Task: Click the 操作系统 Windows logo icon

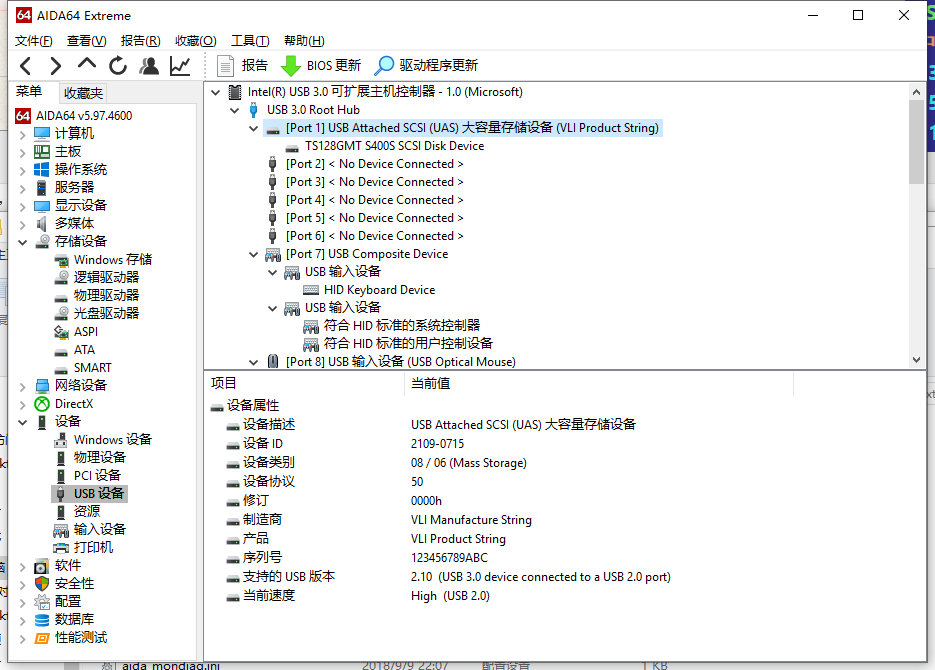Action: click(42, 169)
